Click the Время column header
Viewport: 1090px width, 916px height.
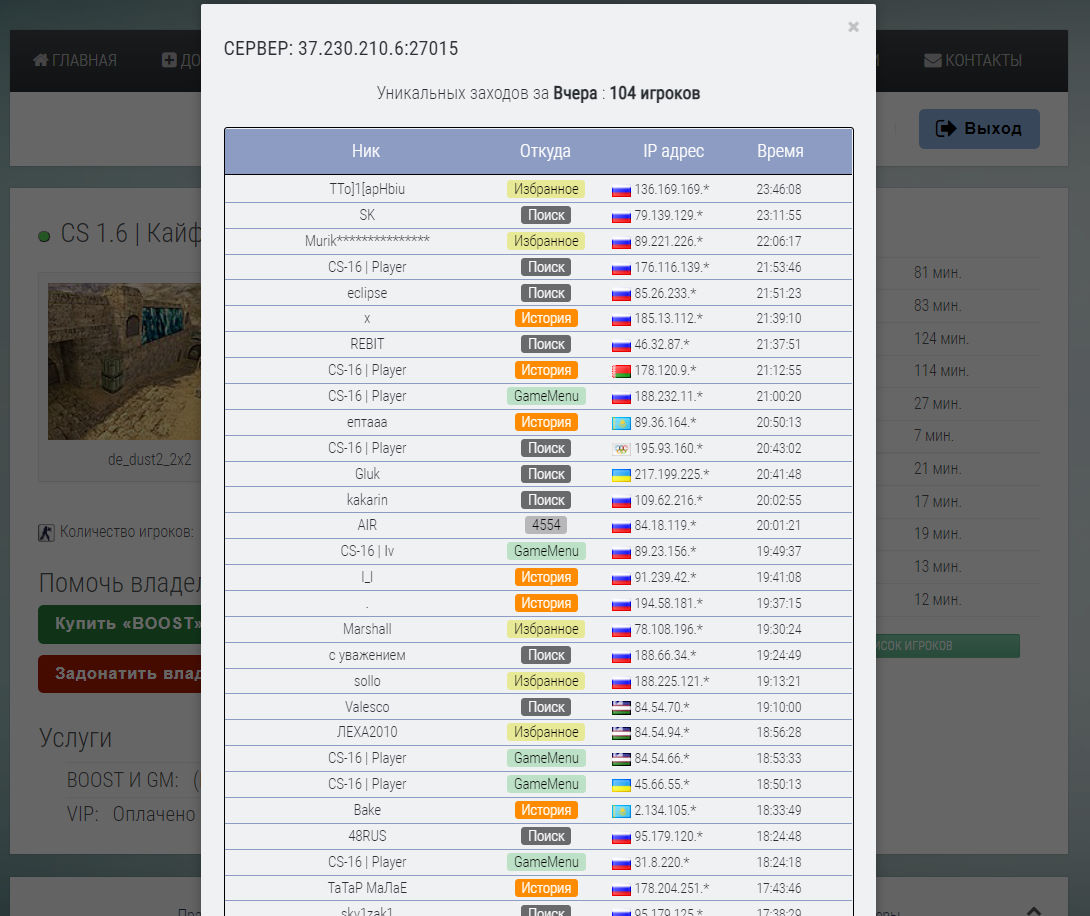[780, 151]
